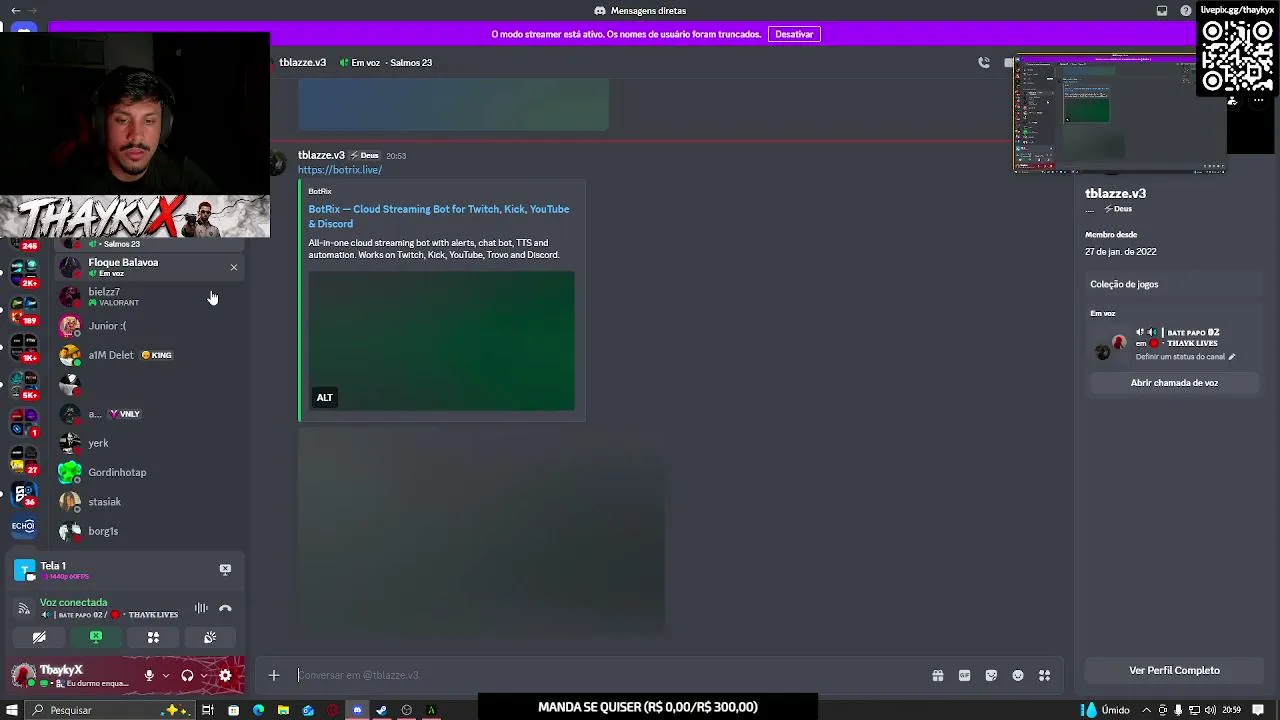Toggle screen sharing green button
Image resolution: width=1280 pixels, height=720 pixels.
point(96,637)
